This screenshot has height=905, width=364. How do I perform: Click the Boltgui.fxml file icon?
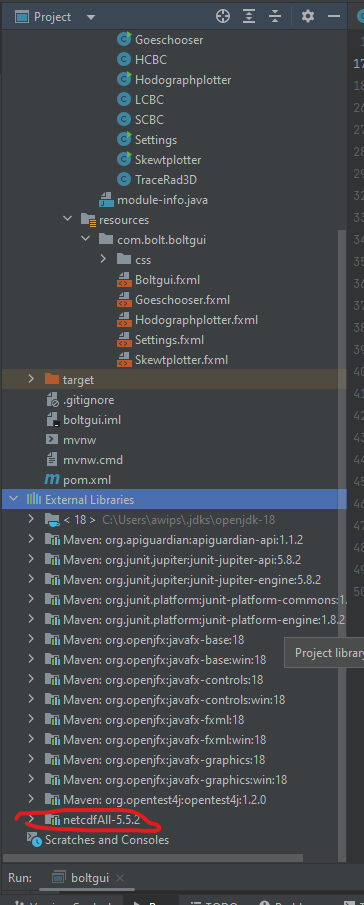[x=124, y=280]
